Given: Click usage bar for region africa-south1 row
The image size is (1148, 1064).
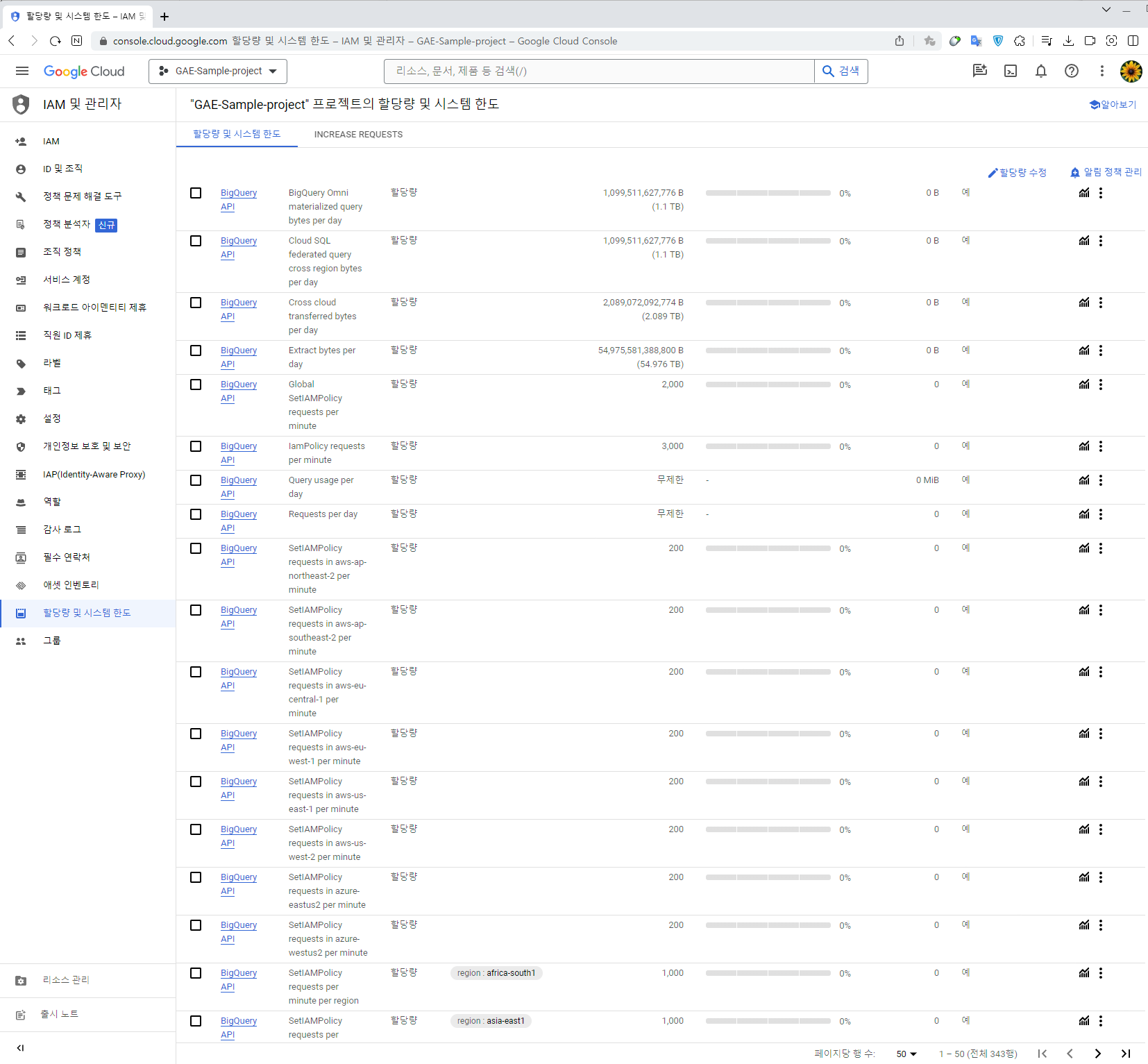Looking at the screenshot, I should coord(768,974).
